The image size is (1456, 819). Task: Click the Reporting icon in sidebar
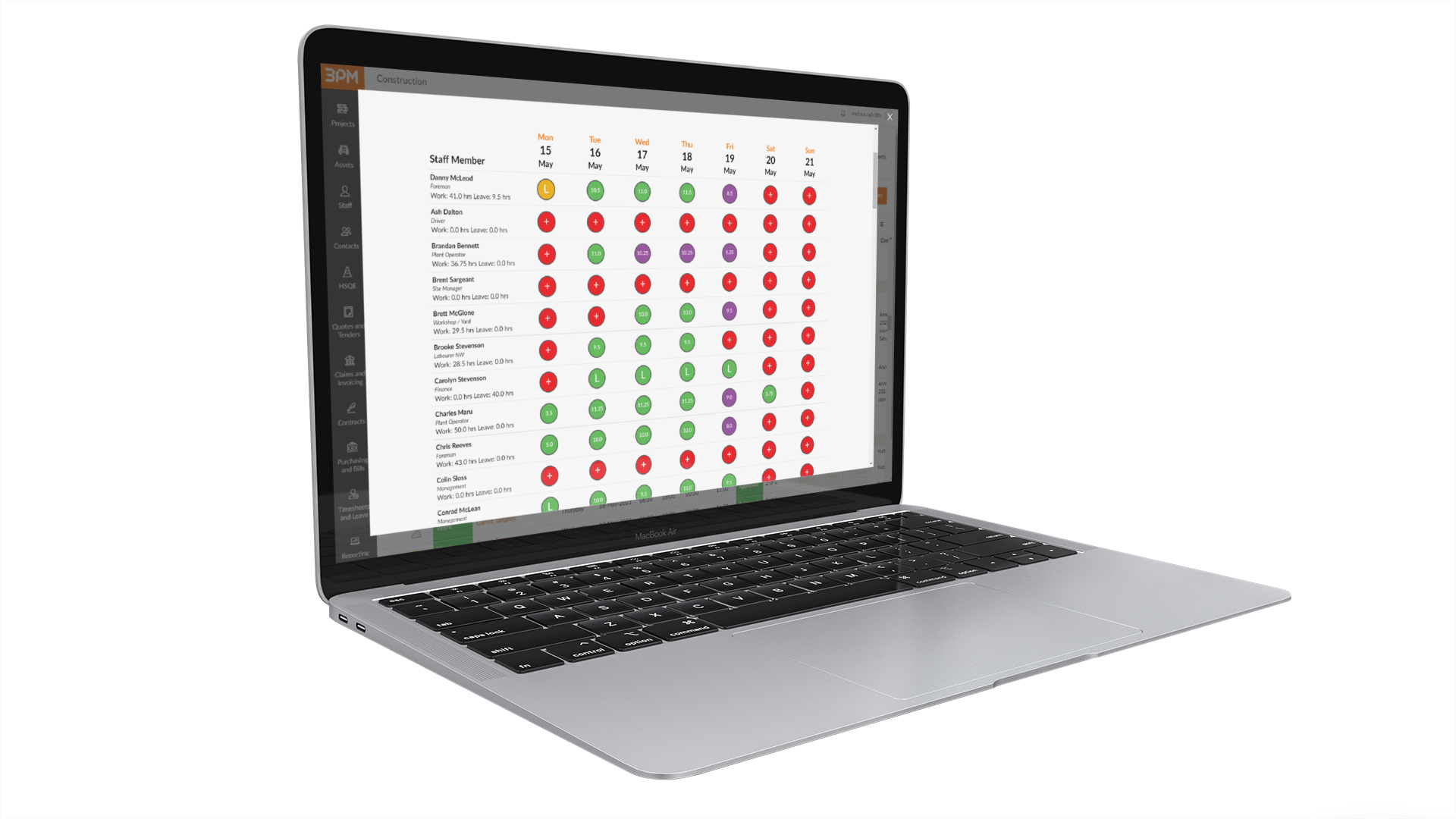354,541
